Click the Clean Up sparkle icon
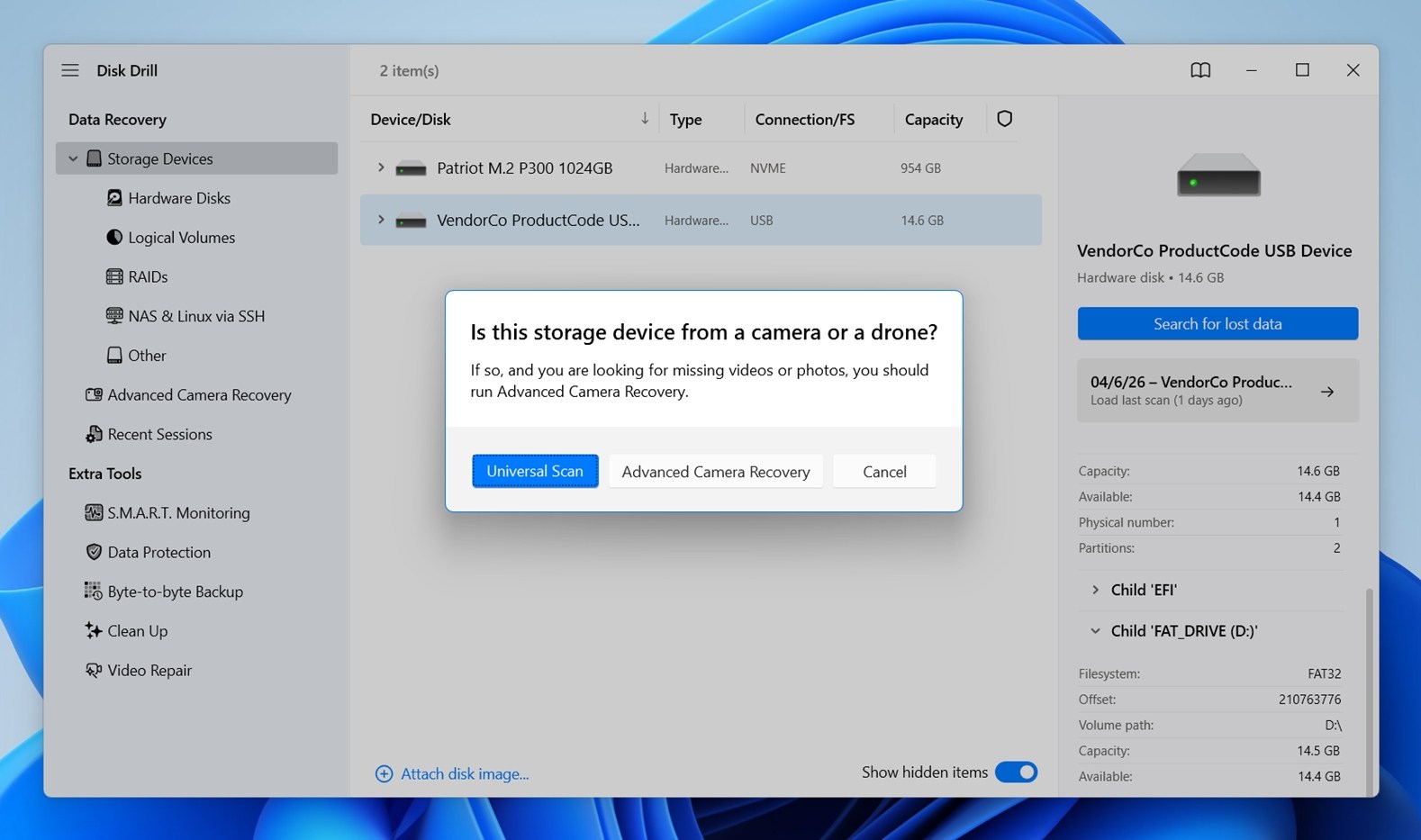The height and width of the screenshot is (840, 1421). pos(94,631)
